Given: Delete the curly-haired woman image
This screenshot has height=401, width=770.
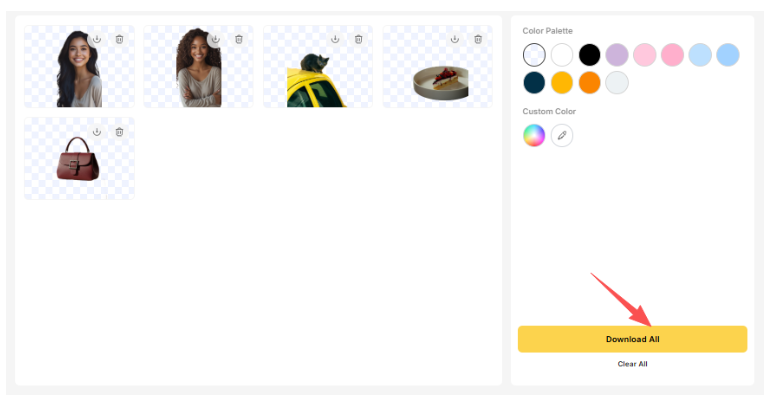Looking at the screenshot, I should pos(239,39).
